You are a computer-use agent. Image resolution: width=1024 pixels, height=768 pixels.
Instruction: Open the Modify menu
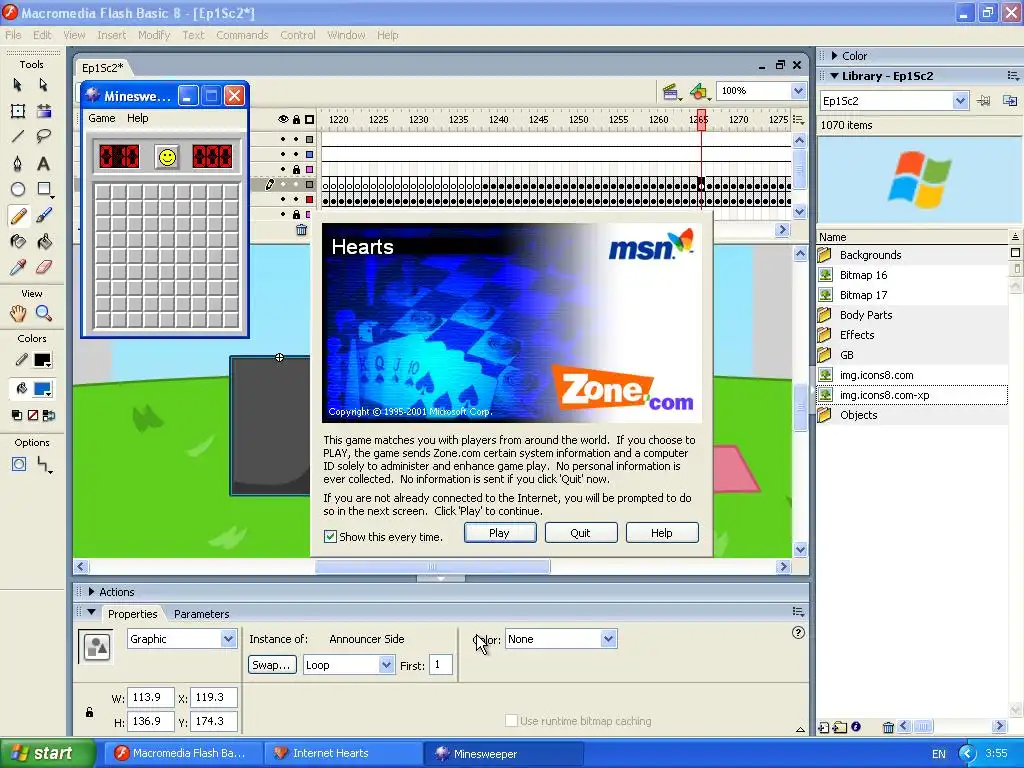[153, 35]
